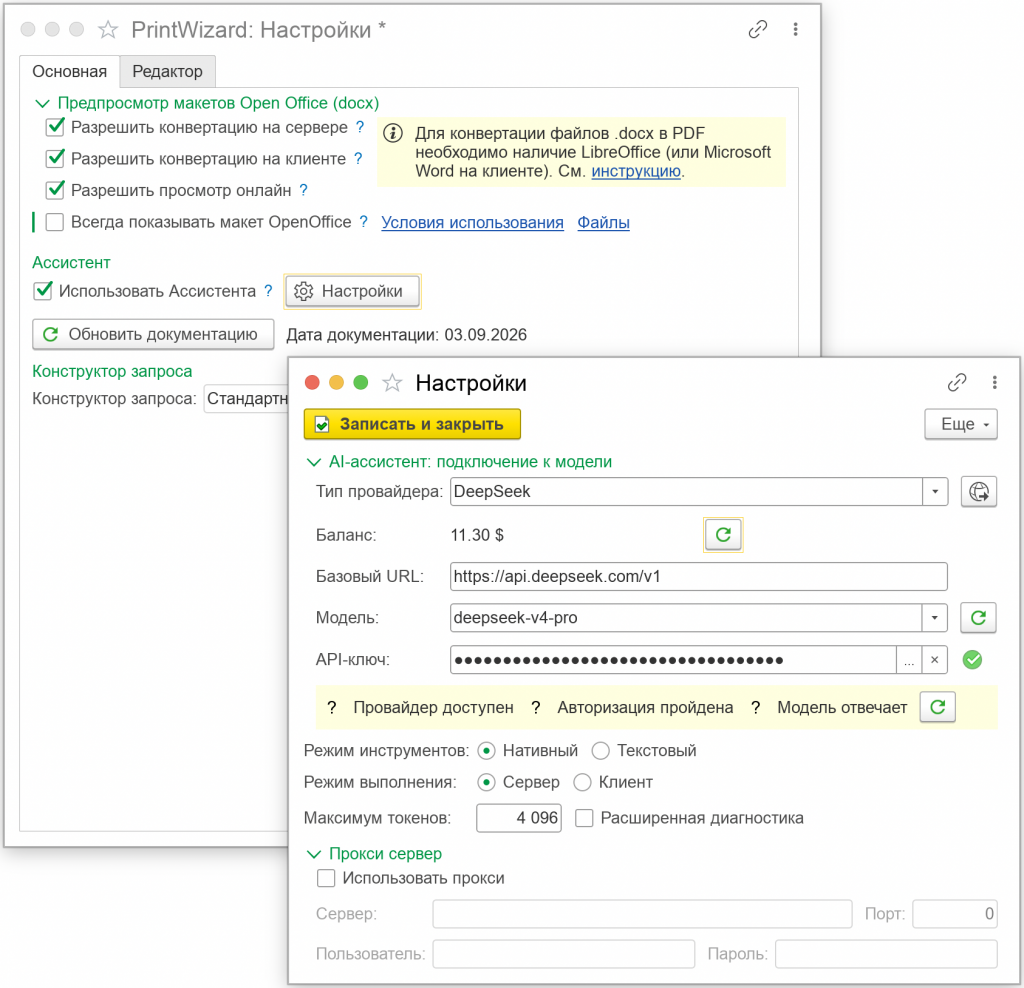This screenshot has height=988, width=1024.
Task: Open the Еще menu
Action: click(961, 424)
